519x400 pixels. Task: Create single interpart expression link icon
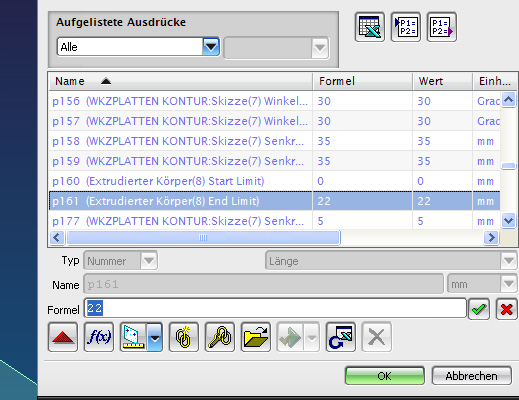[184, 337]
